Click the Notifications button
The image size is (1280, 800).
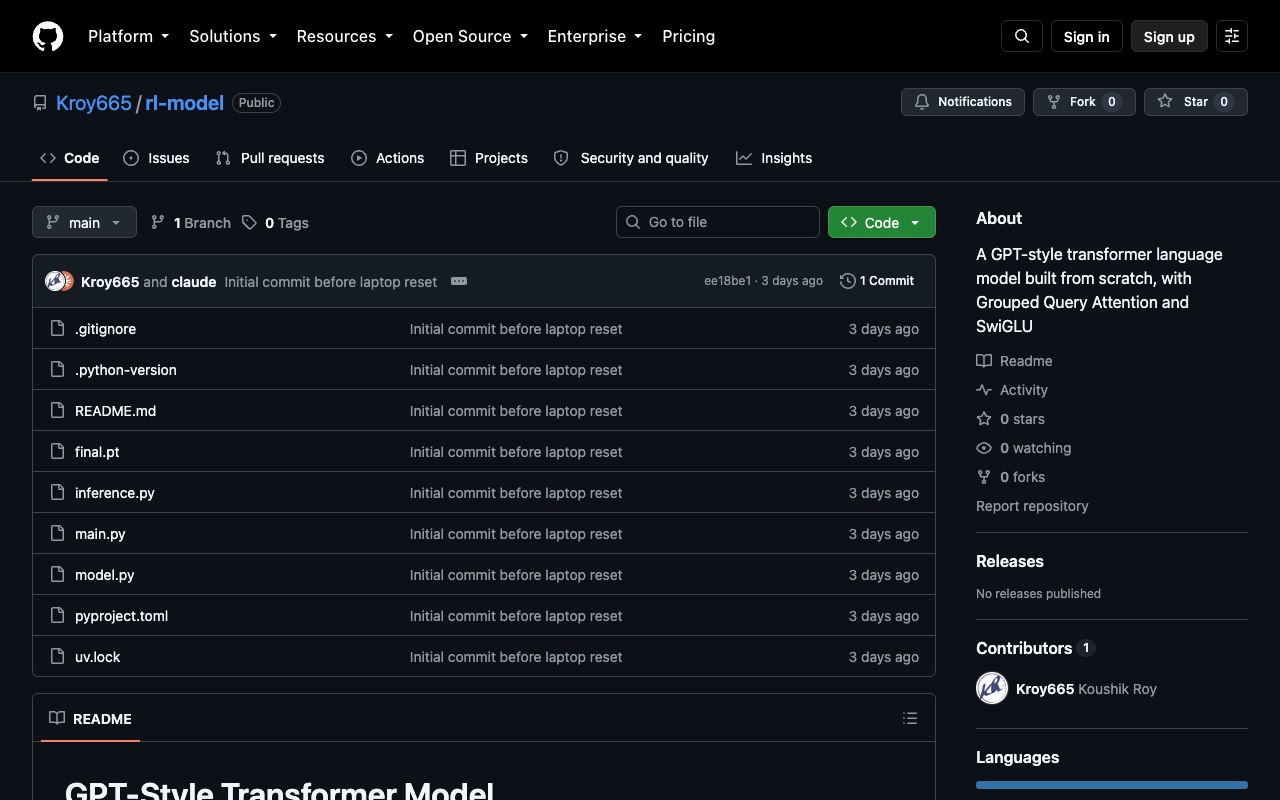point(963,102)
